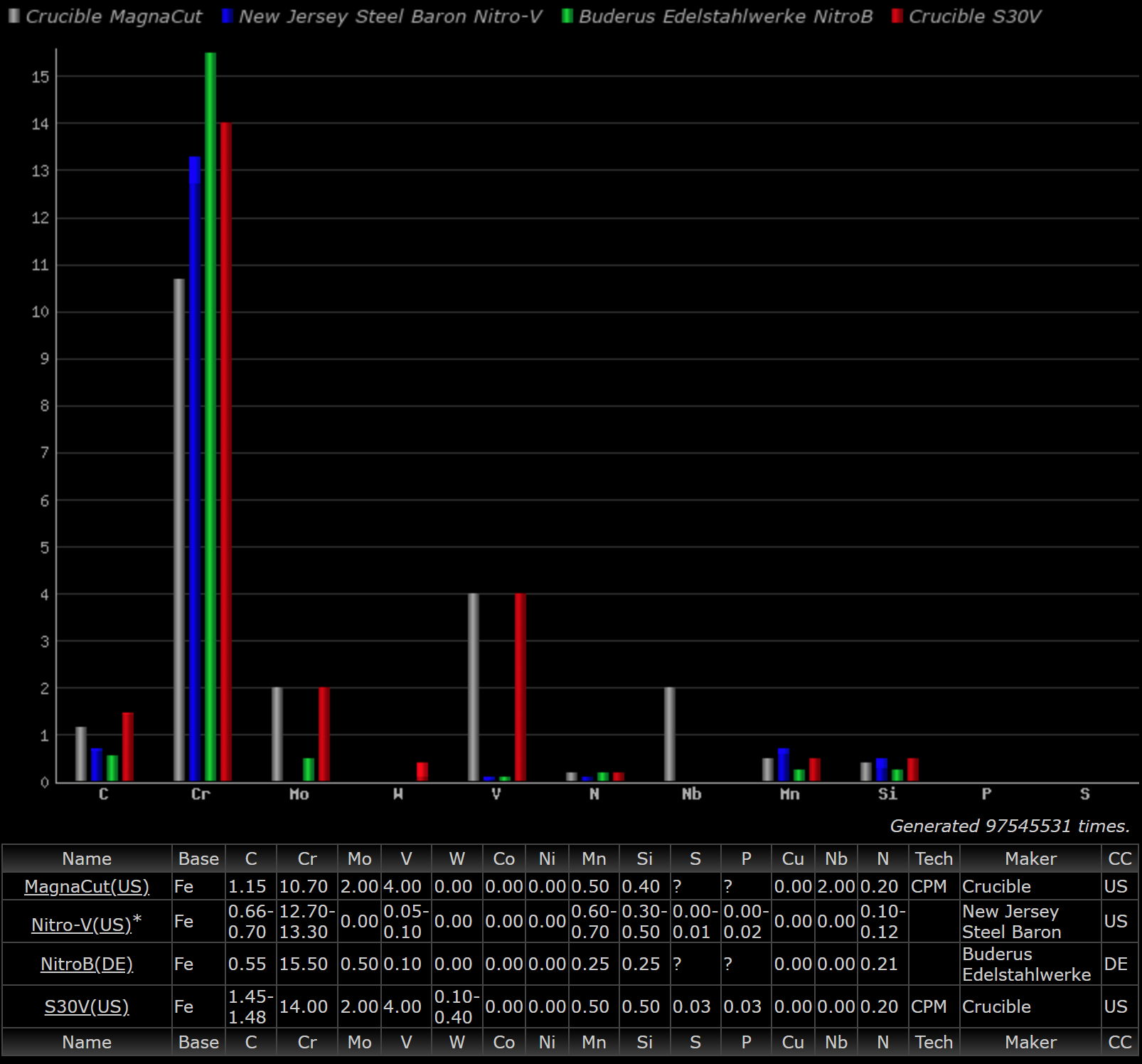Click the top Base column header

click(x=198, y=858)
